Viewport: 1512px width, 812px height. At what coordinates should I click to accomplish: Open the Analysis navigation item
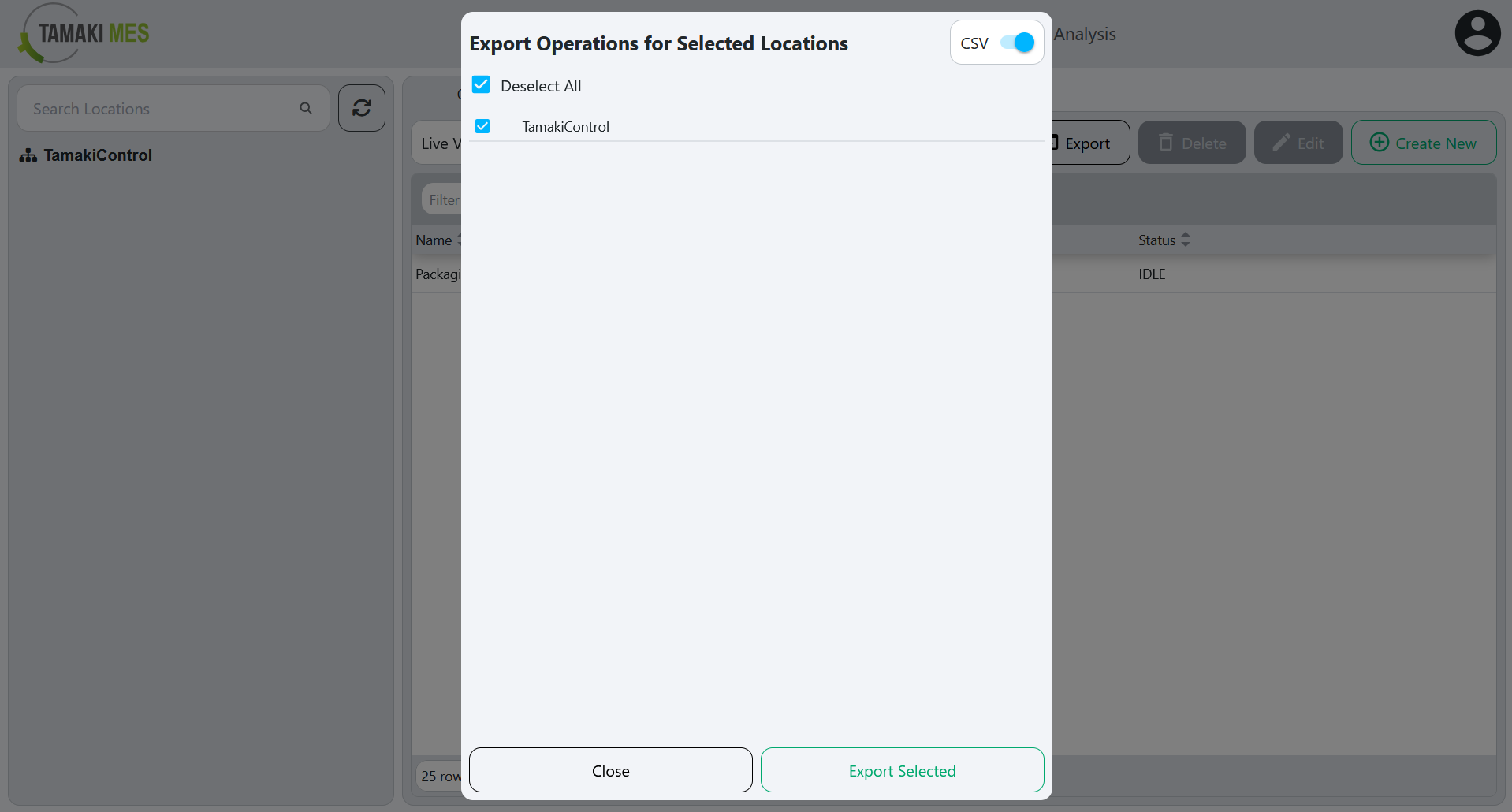[x=1086, y=34]
